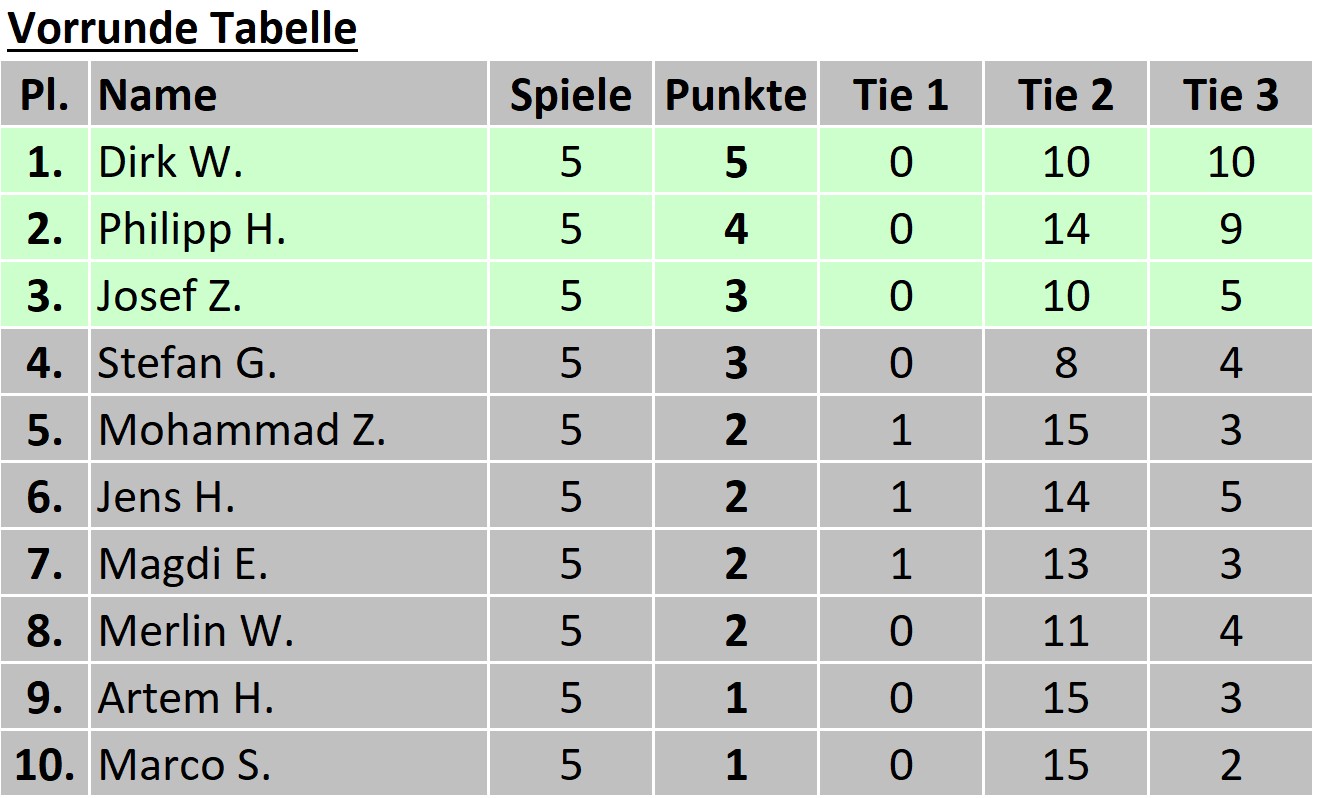Select the Name column header
This screenshot has width=1318, height=798.
(157, 96)
